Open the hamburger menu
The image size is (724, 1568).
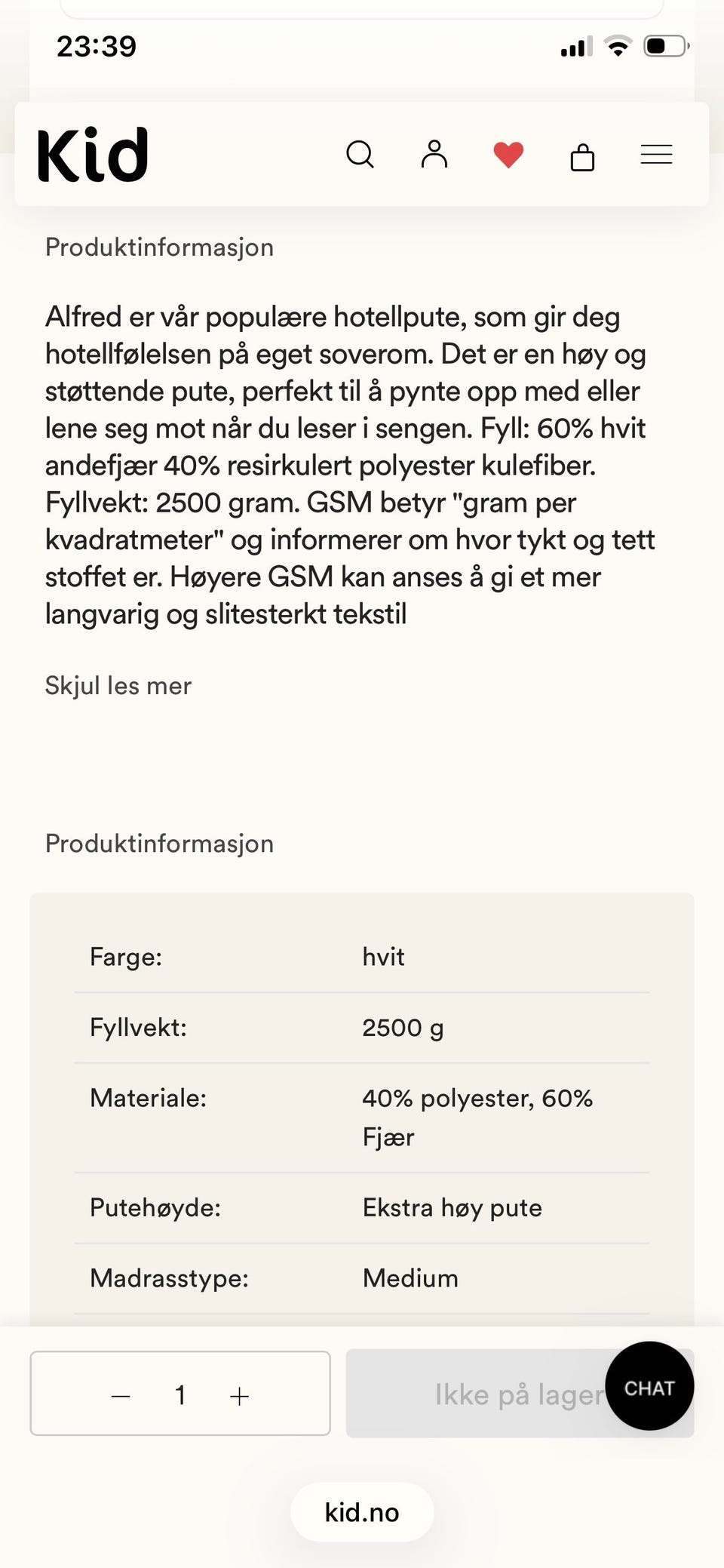click(x=656, y=155)
